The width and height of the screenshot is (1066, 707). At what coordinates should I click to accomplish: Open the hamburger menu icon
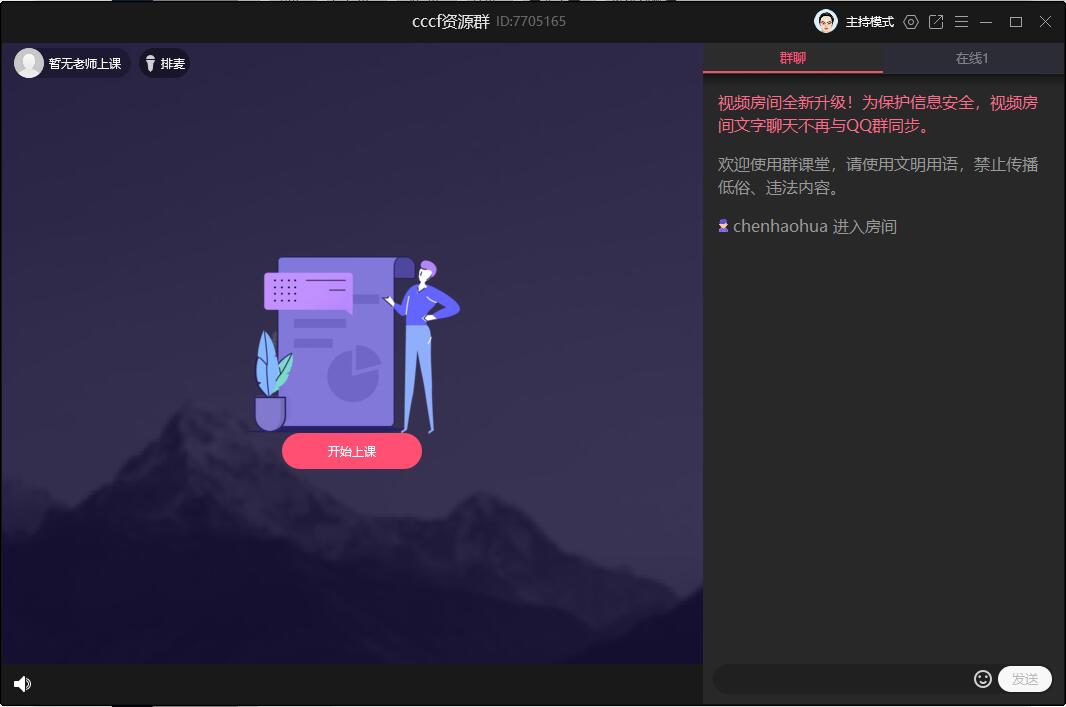(961, 21)
